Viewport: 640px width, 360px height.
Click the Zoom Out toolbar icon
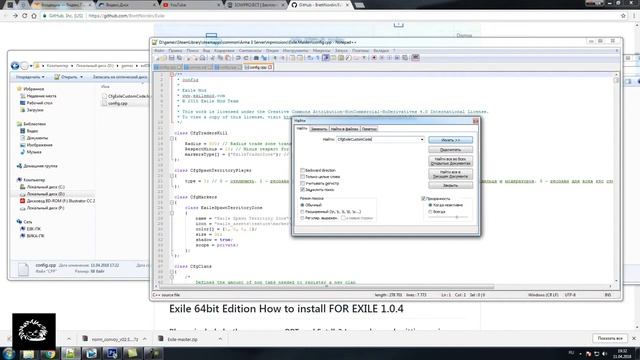click(x=283, y=58)
